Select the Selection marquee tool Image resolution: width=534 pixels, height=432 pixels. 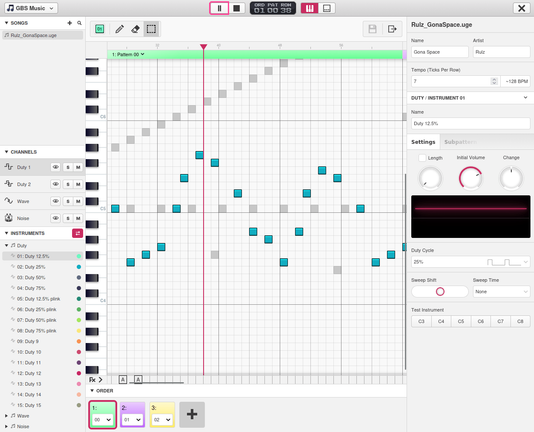[151, 29]
